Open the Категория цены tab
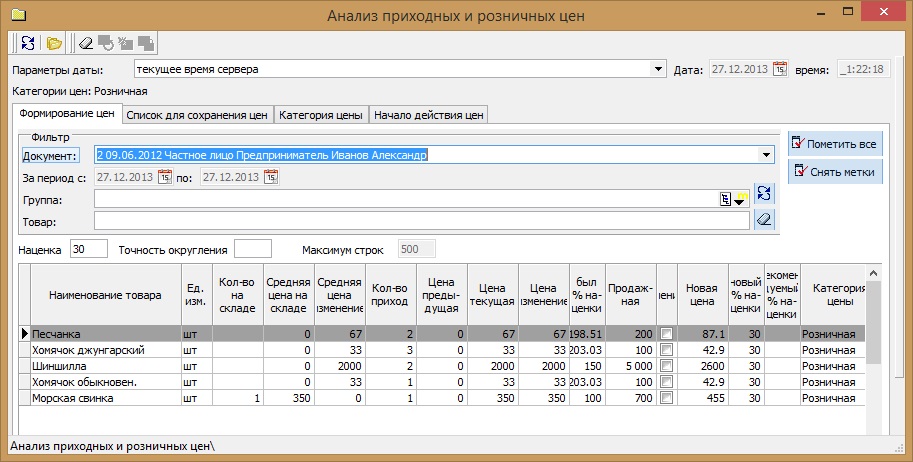The height and width of the screenshot is (462, 913). [x=321, y=115]
